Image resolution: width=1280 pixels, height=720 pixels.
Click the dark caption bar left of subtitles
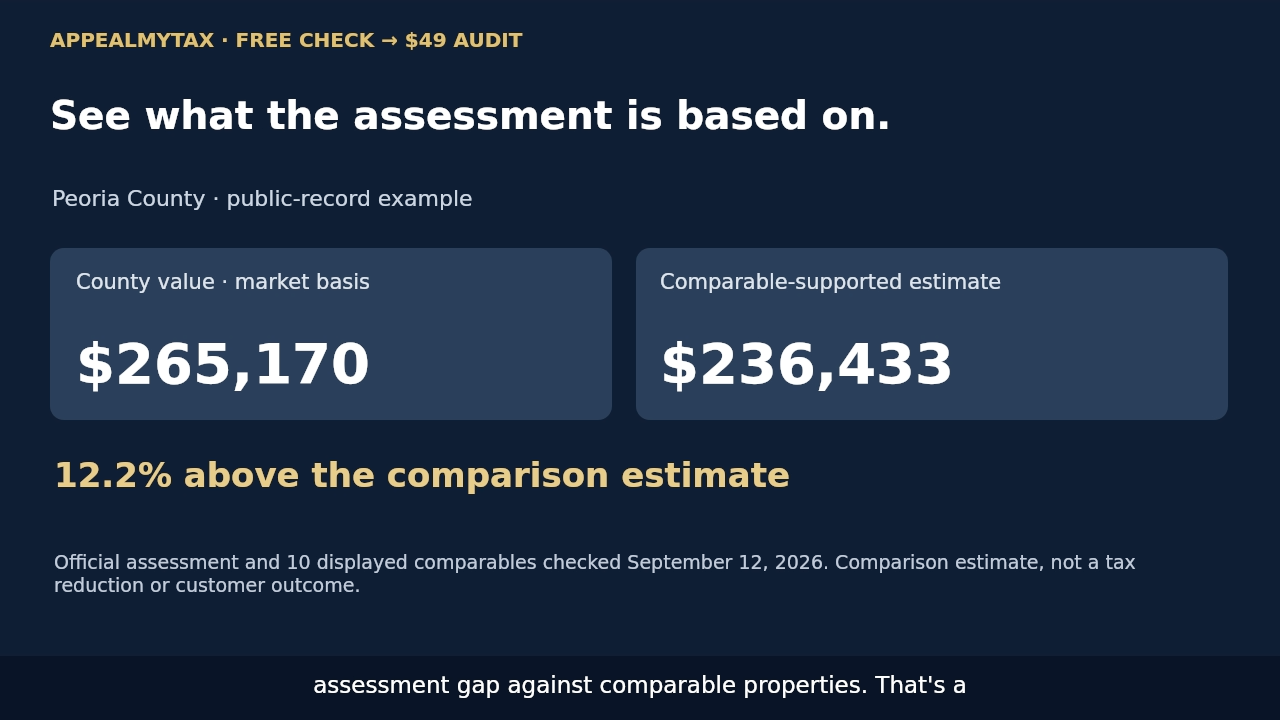click(150, 688)
